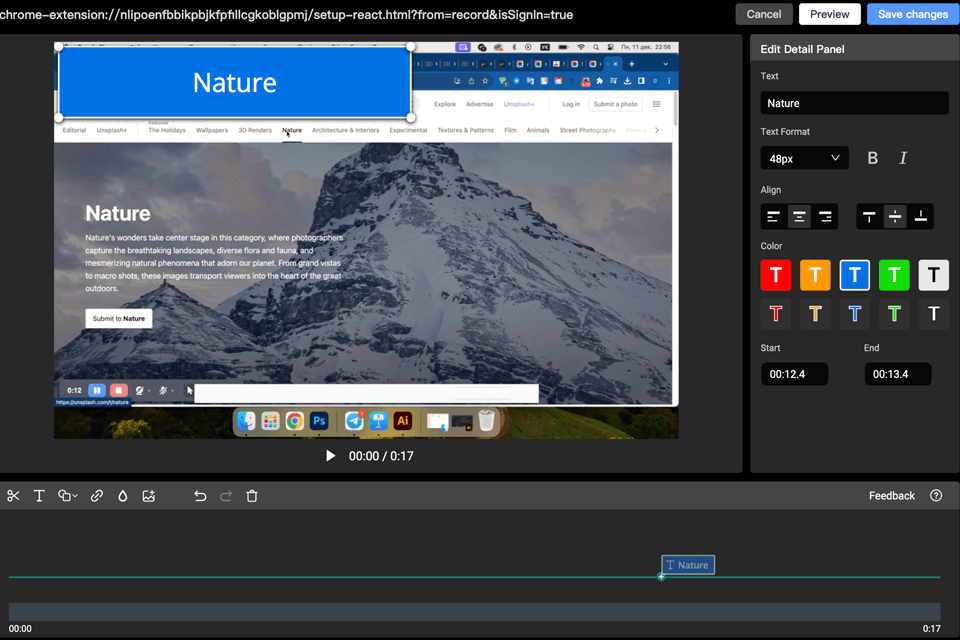Choose white filled background text color
960x640 pixels.
click(934, 274)
